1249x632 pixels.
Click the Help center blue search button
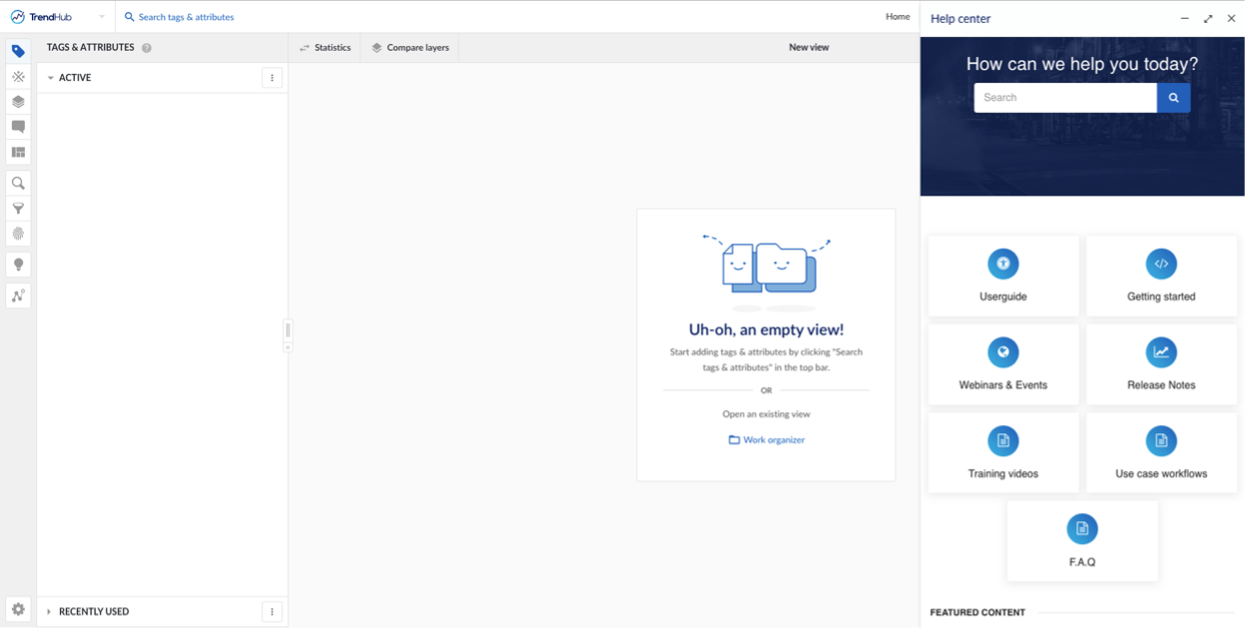pyautogui.click(x=1173, y=98)
